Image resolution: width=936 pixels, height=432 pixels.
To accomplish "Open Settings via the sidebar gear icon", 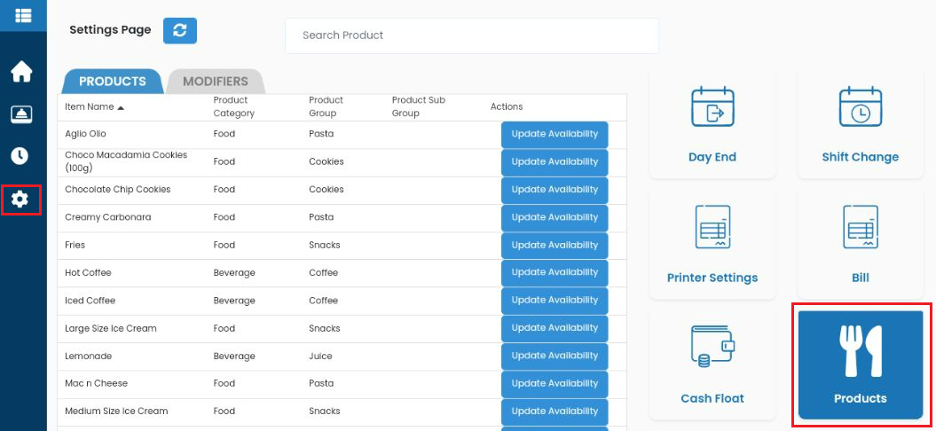I will pos(20,199).
